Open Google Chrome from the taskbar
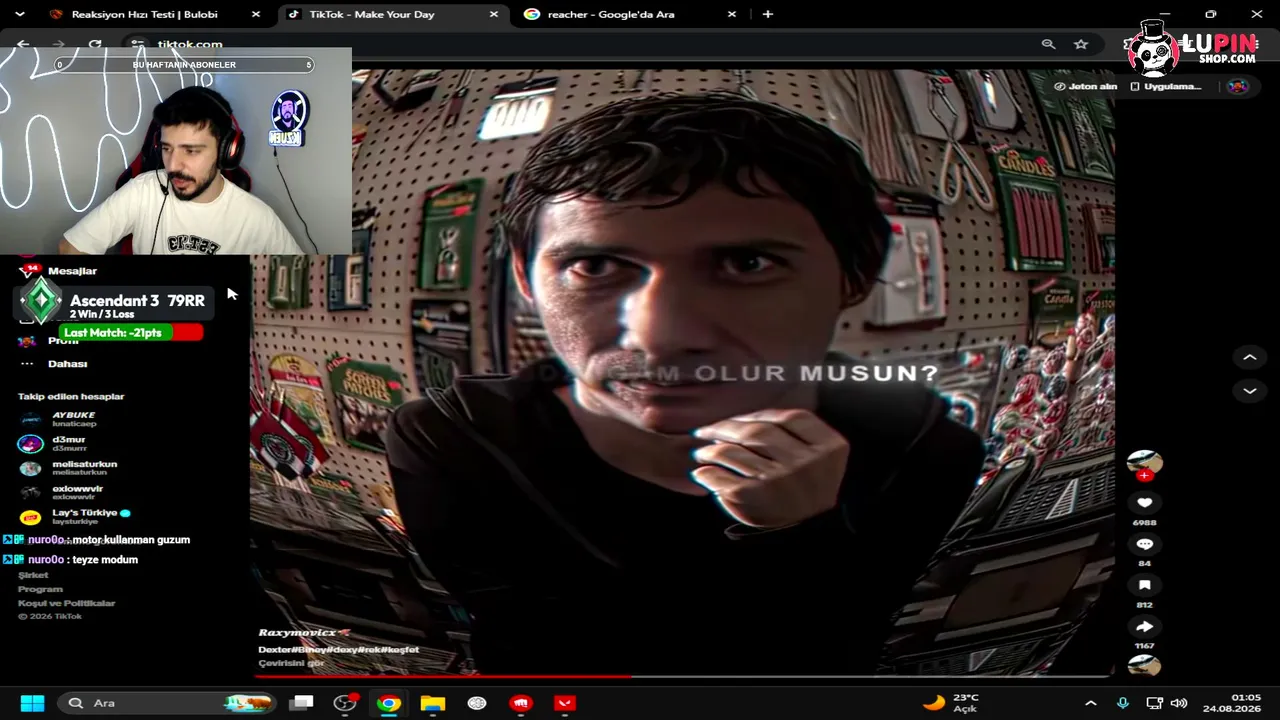The width and height of the screenshot is (1280, 720). tap(389, 703)
